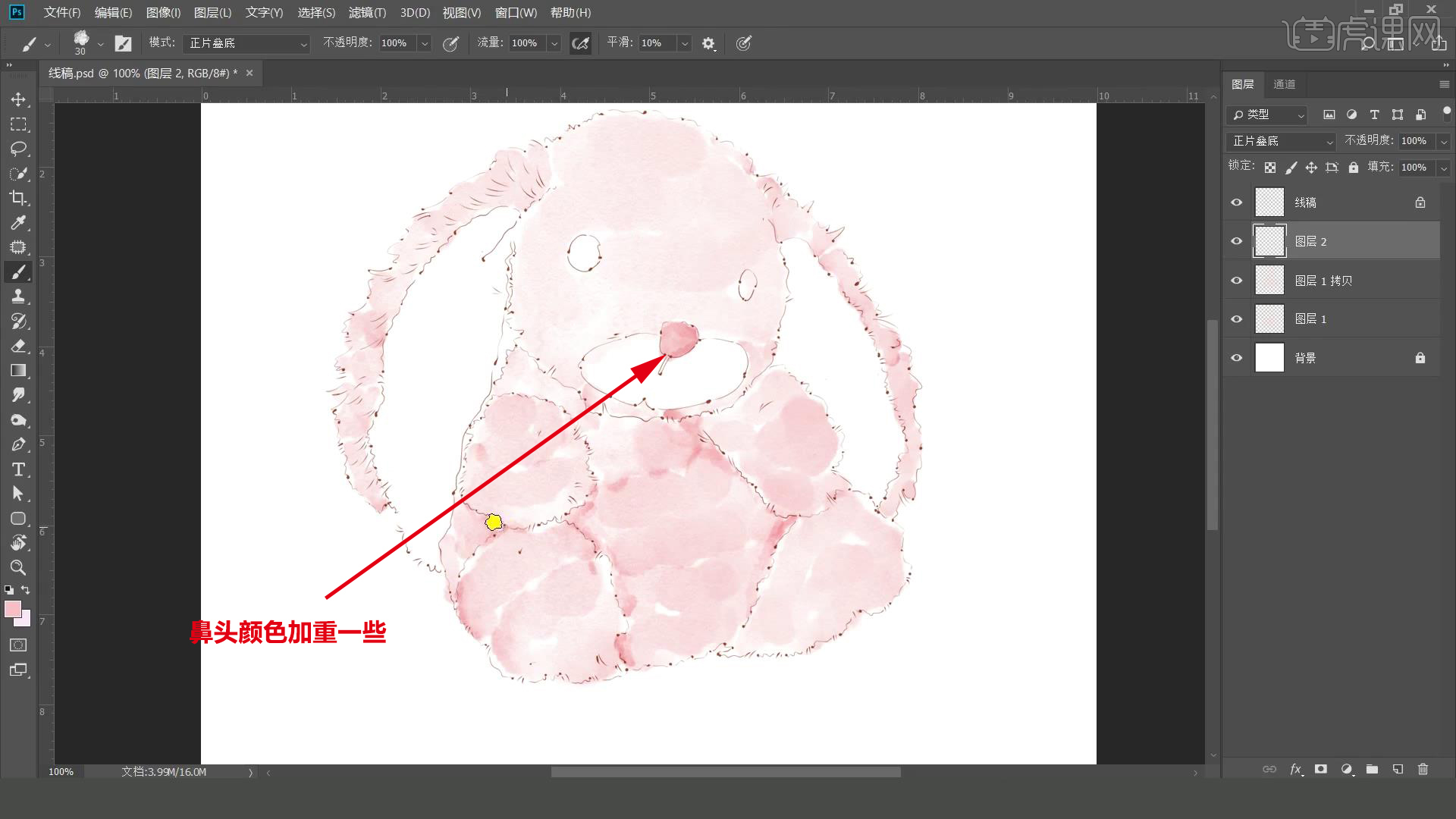Screen dimensions: 1456x819
Task: Enable airbrush-style build-up
Action: click(580, 43)
